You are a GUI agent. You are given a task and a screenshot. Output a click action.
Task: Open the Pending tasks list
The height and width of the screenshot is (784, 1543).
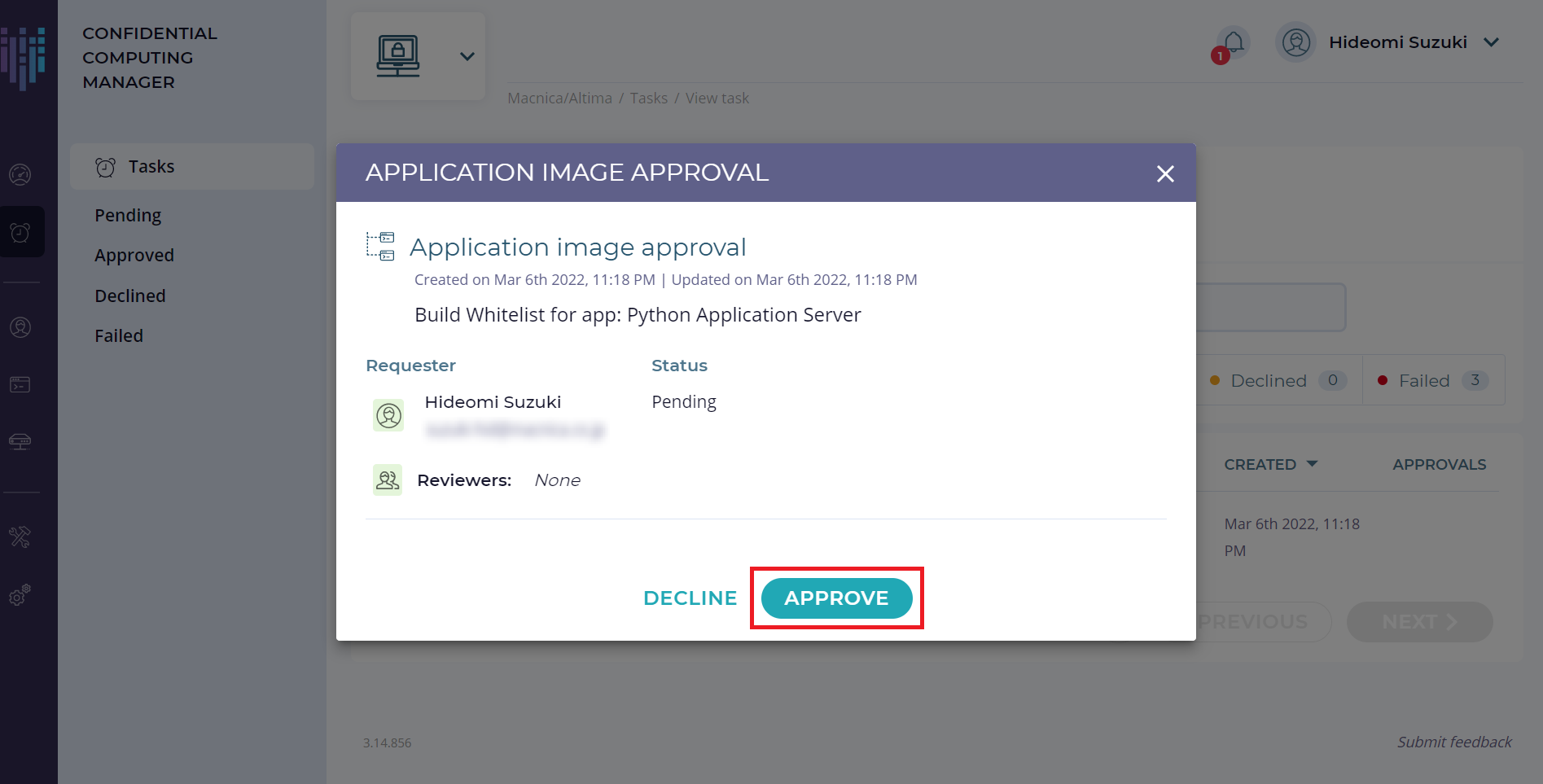(x=128, y=216)
